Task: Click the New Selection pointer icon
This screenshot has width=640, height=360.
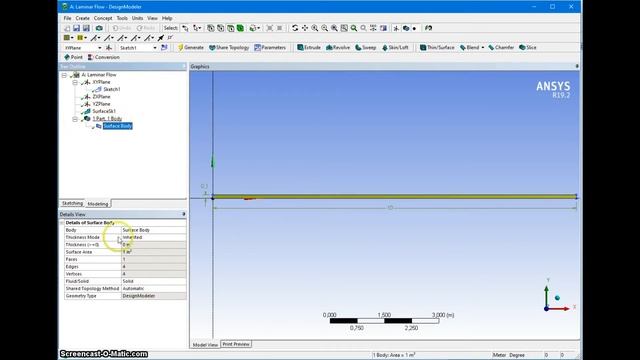Action: [x=185, y=28]
